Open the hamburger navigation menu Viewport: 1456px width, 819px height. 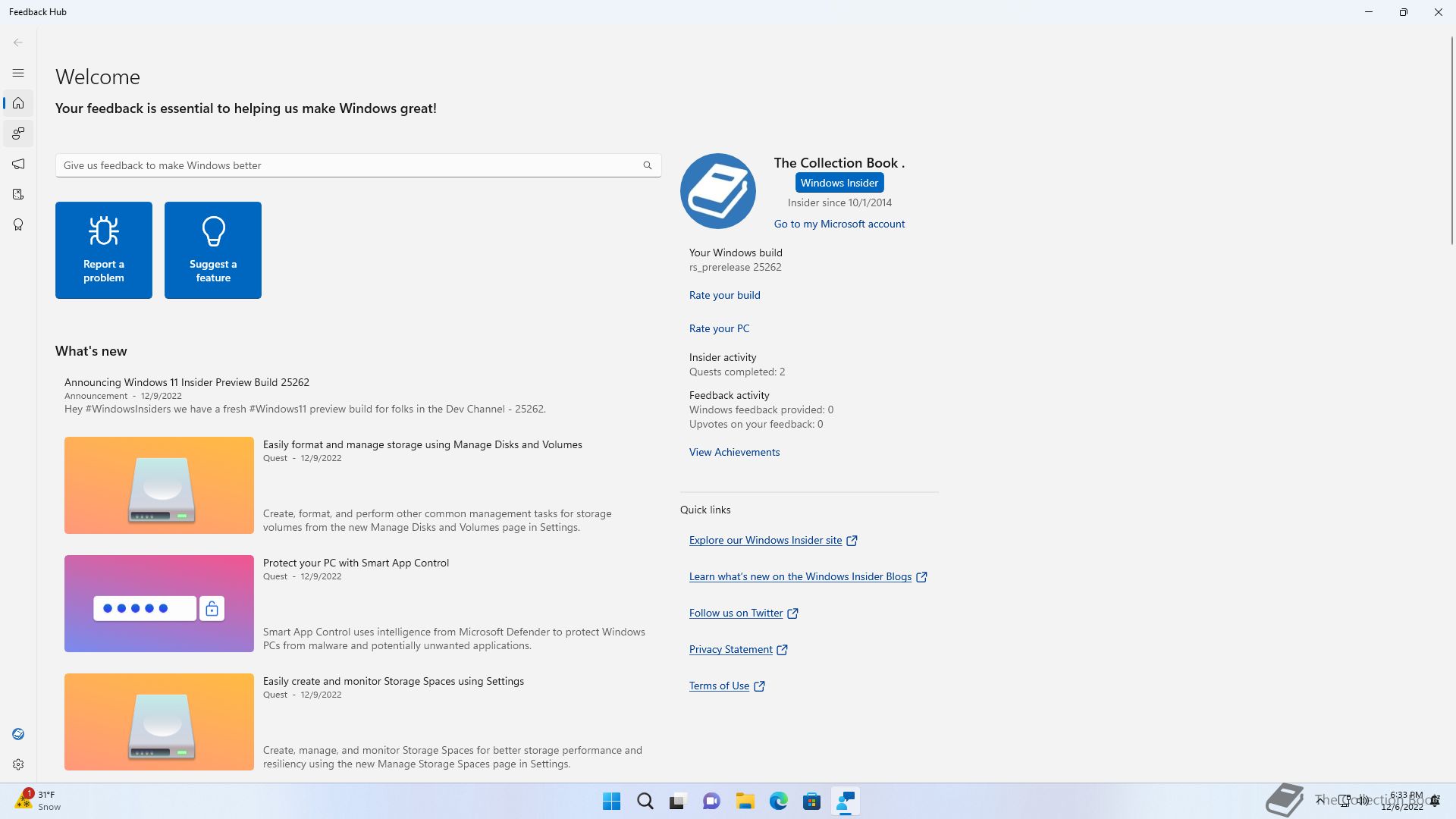[18, 73]
